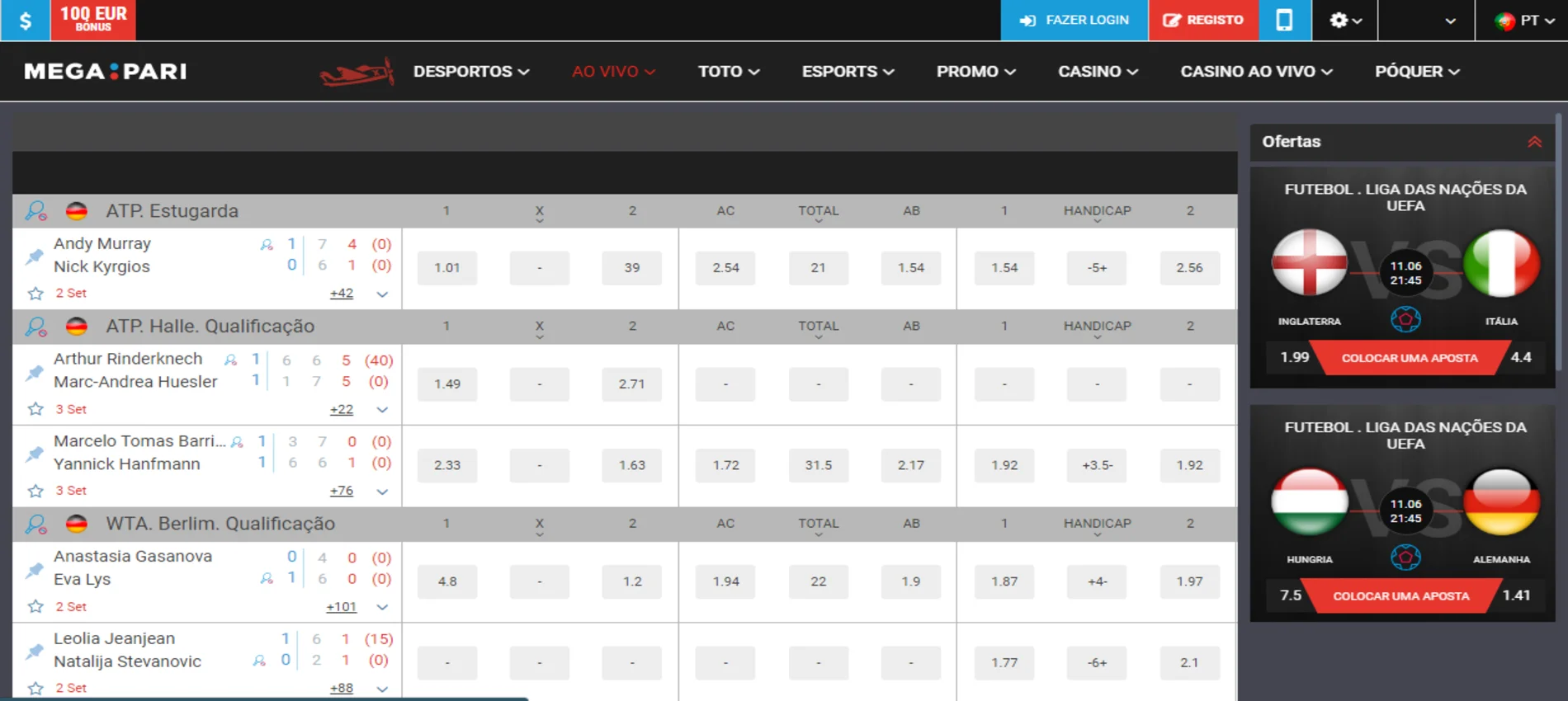Pin the Andy Murray match
Screen dimensions: 1568x701
[x=35, y=256]
